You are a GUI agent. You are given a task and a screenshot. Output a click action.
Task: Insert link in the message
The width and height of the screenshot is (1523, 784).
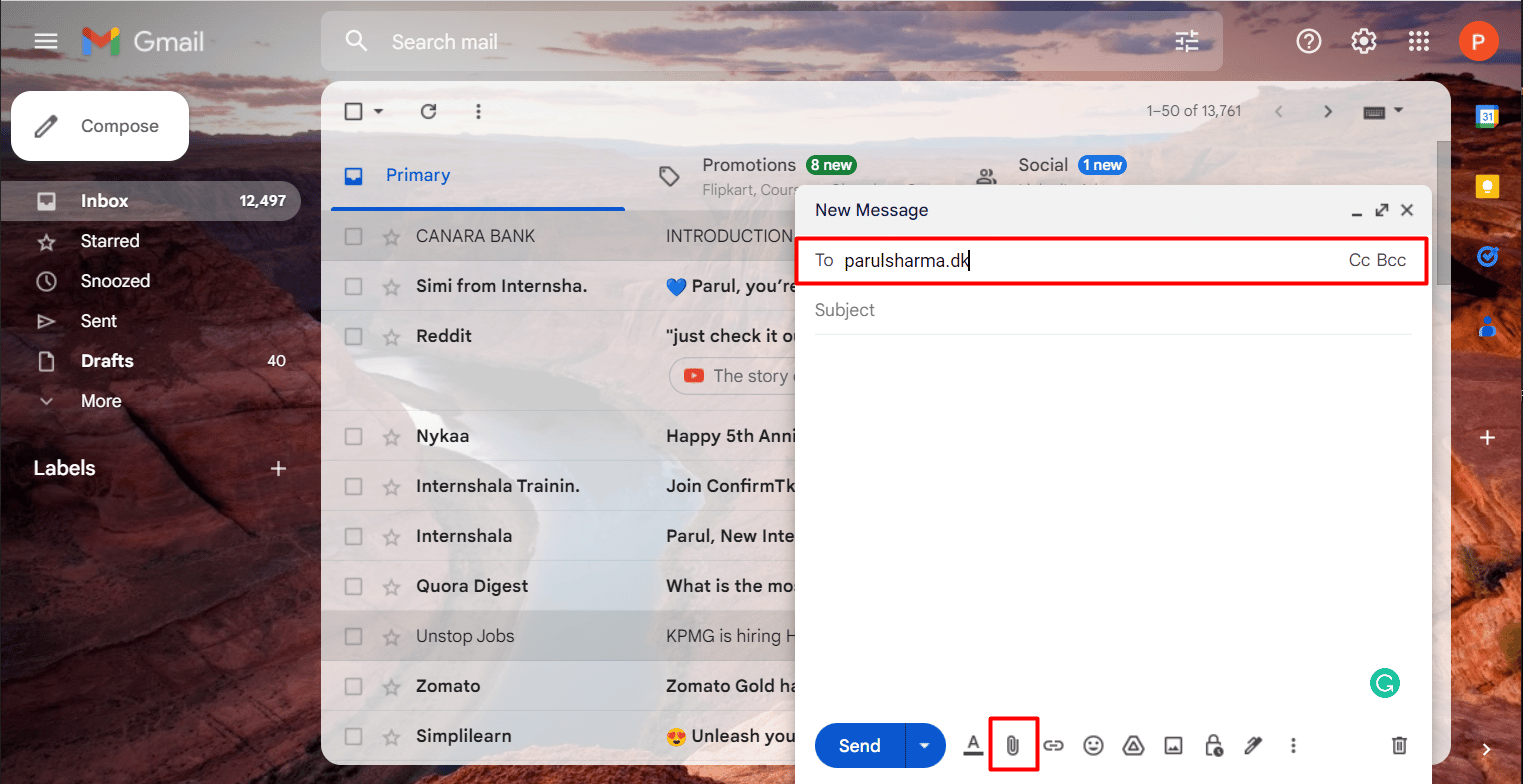click(1053, 745)
